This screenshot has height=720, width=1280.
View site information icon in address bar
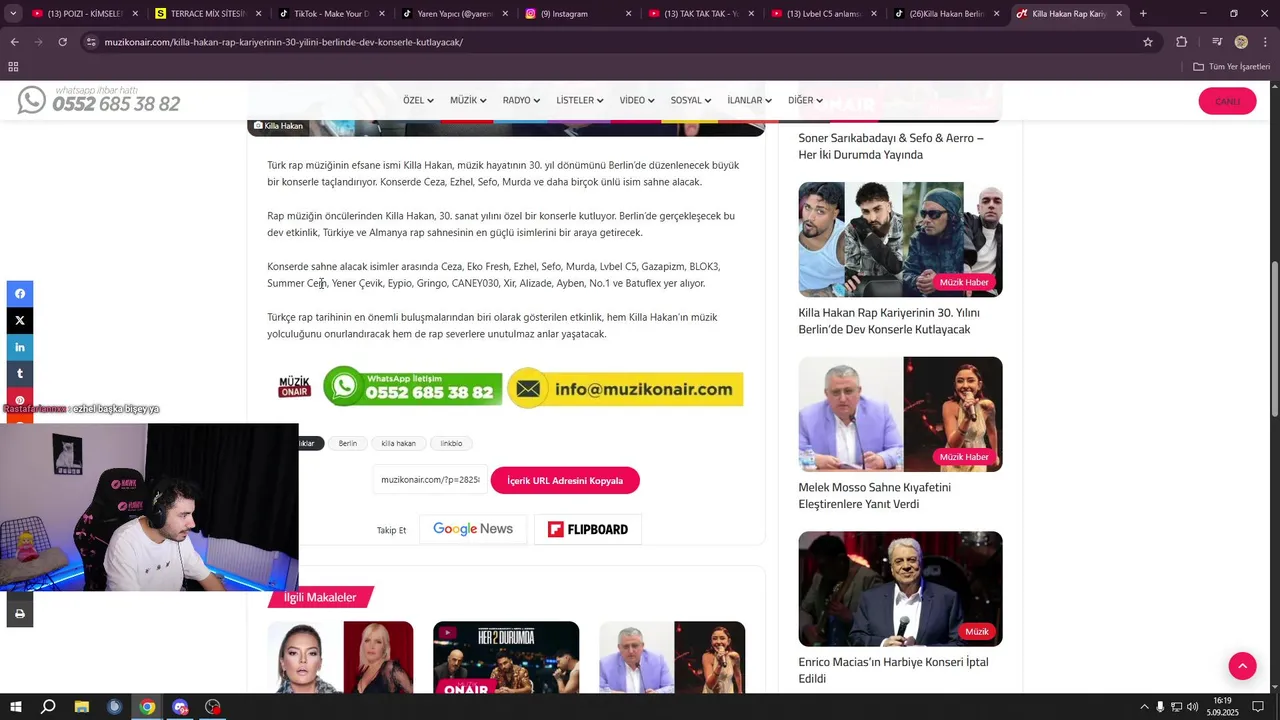point(91,42)
